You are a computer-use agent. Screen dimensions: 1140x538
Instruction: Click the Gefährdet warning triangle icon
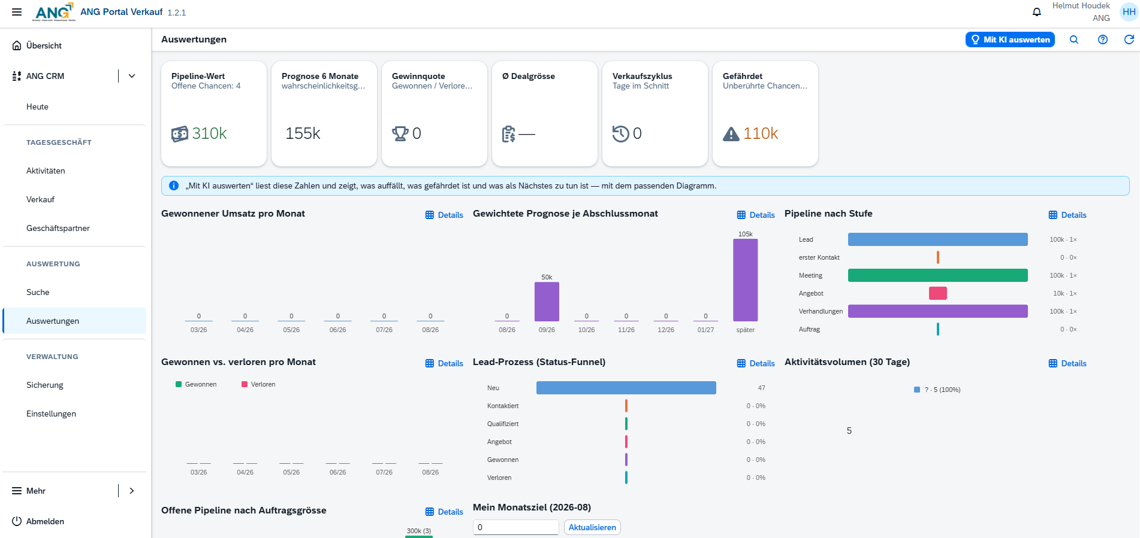(x=731, y=134)
